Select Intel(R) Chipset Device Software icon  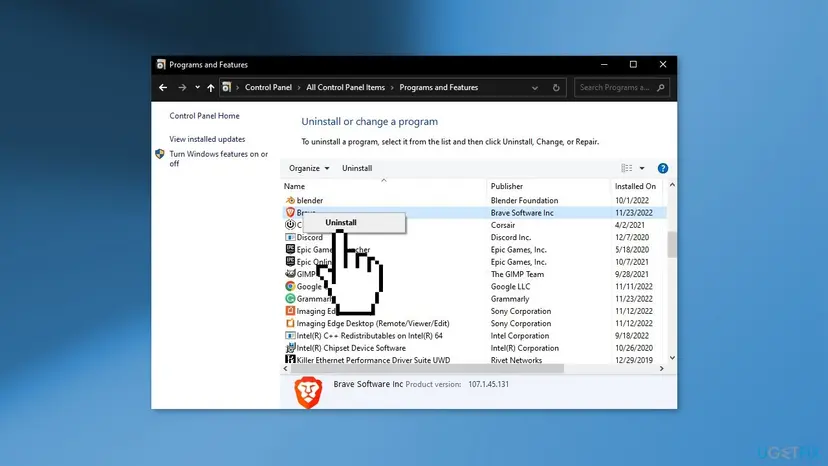pyautogui.click(x=290, y=348)
